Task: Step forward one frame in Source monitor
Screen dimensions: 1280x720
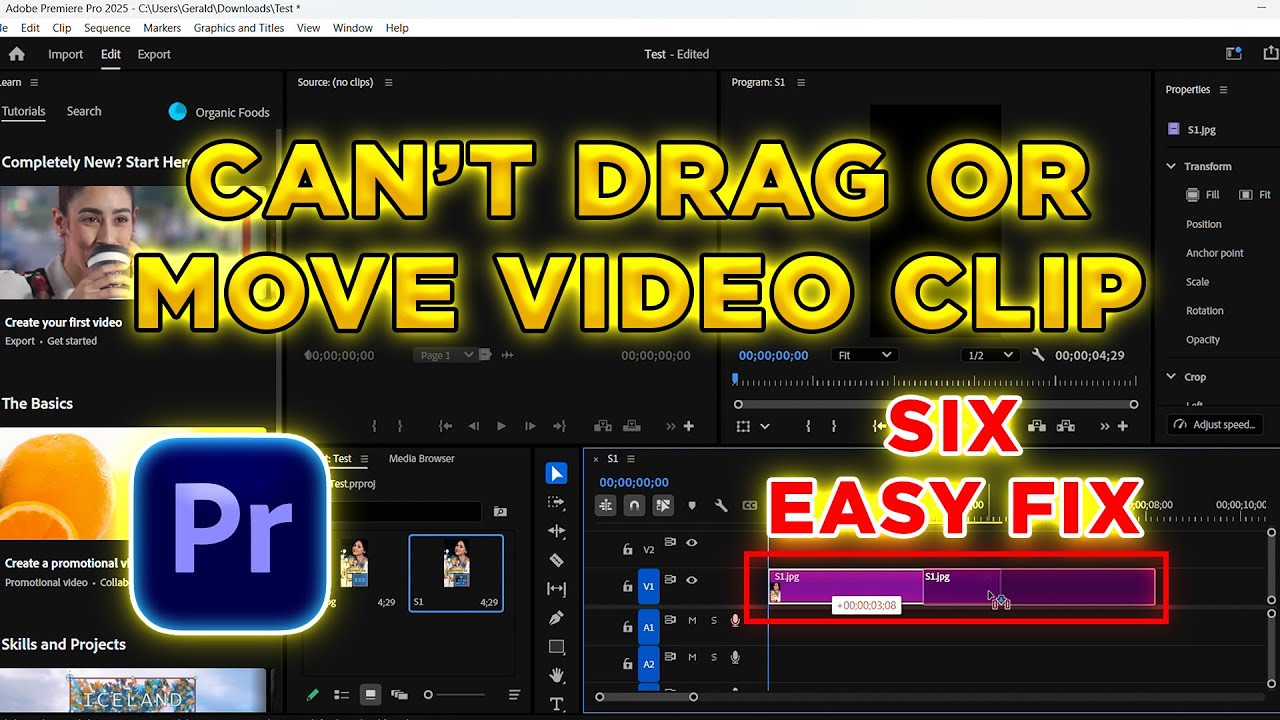Action: [531, 426]
